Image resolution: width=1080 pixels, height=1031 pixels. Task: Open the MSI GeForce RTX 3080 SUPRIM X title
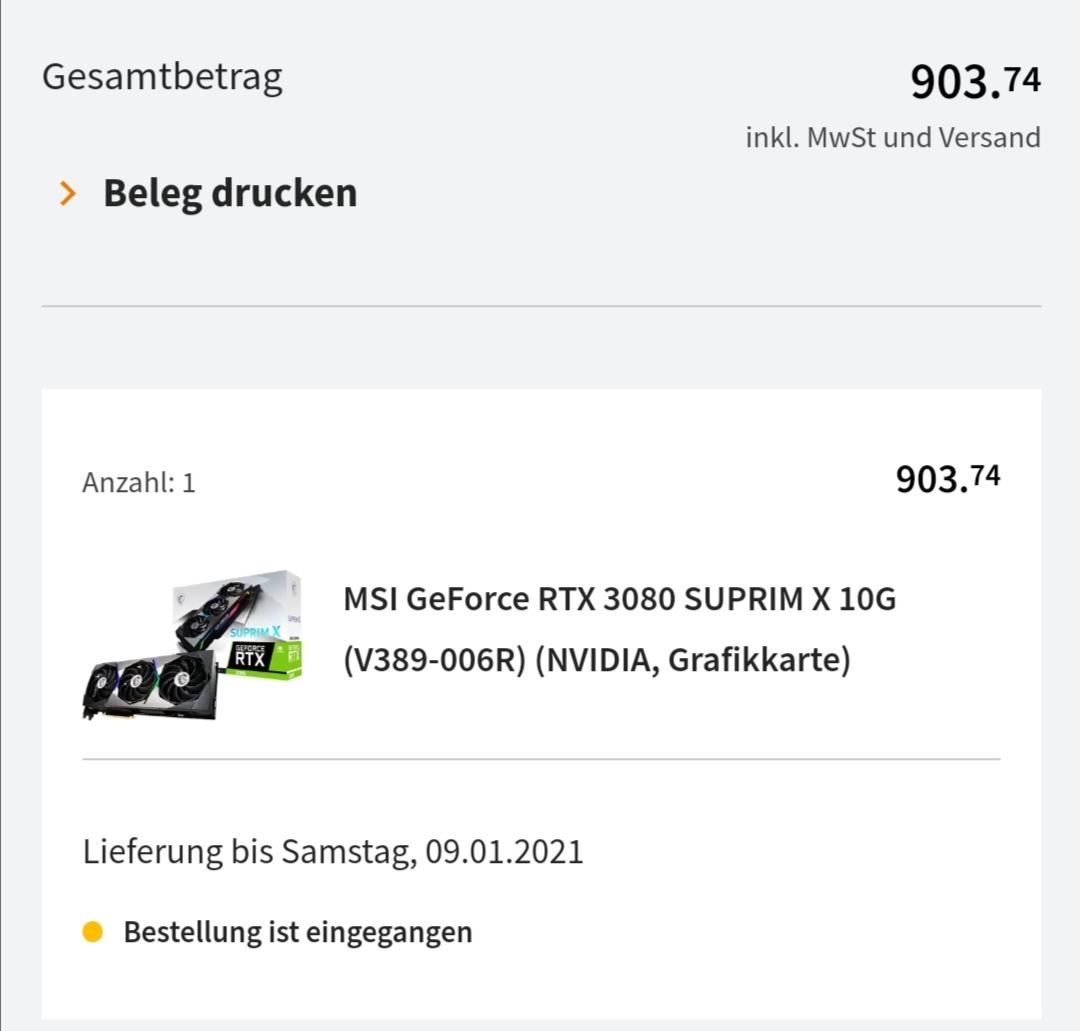point(619,598)
